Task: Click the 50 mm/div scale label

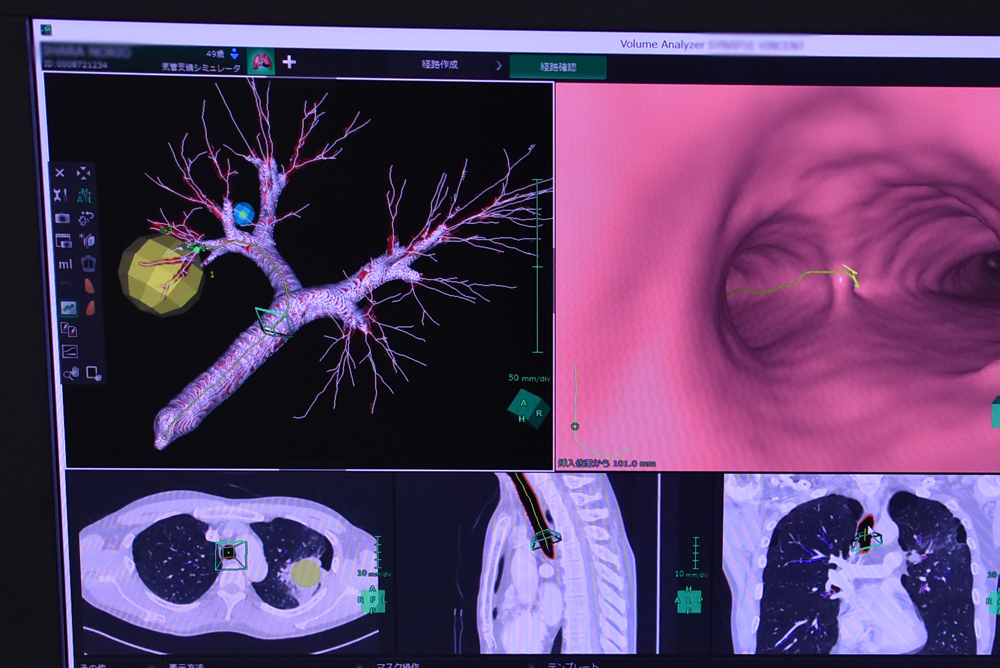Action: 529,378
